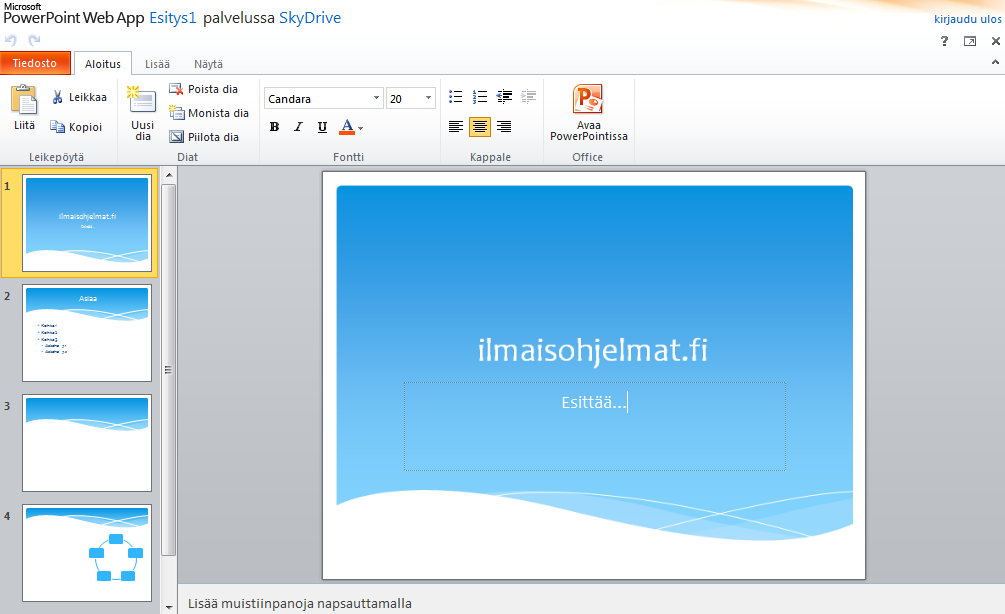
Task: Select blank slide 3 thumbnail
Action: 87,443
